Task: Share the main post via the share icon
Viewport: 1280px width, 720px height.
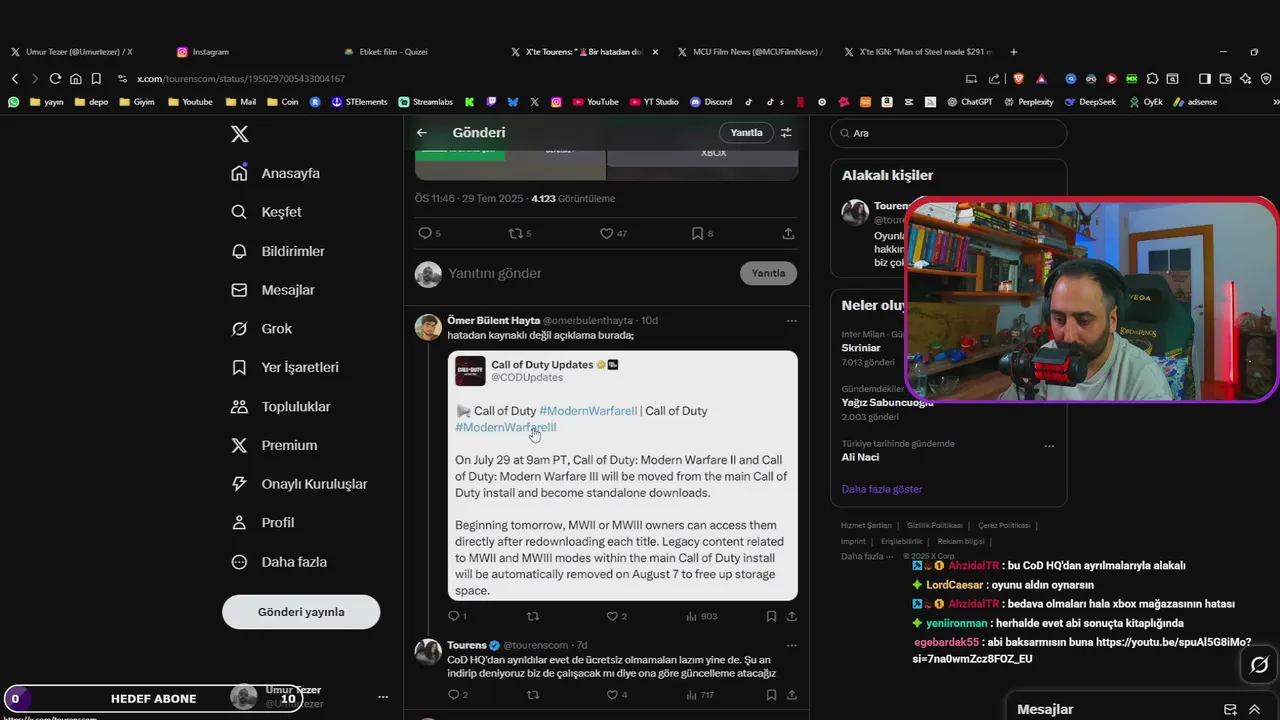Action: [788, 233]
